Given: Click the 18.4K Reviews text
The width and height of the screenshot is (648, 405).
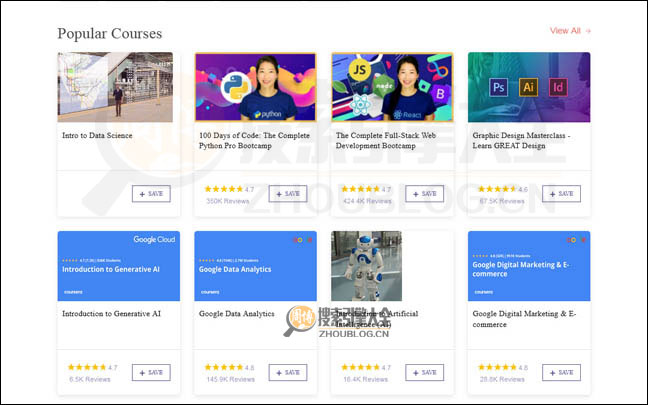Looking at the screenshot, I should pos(365,379).
